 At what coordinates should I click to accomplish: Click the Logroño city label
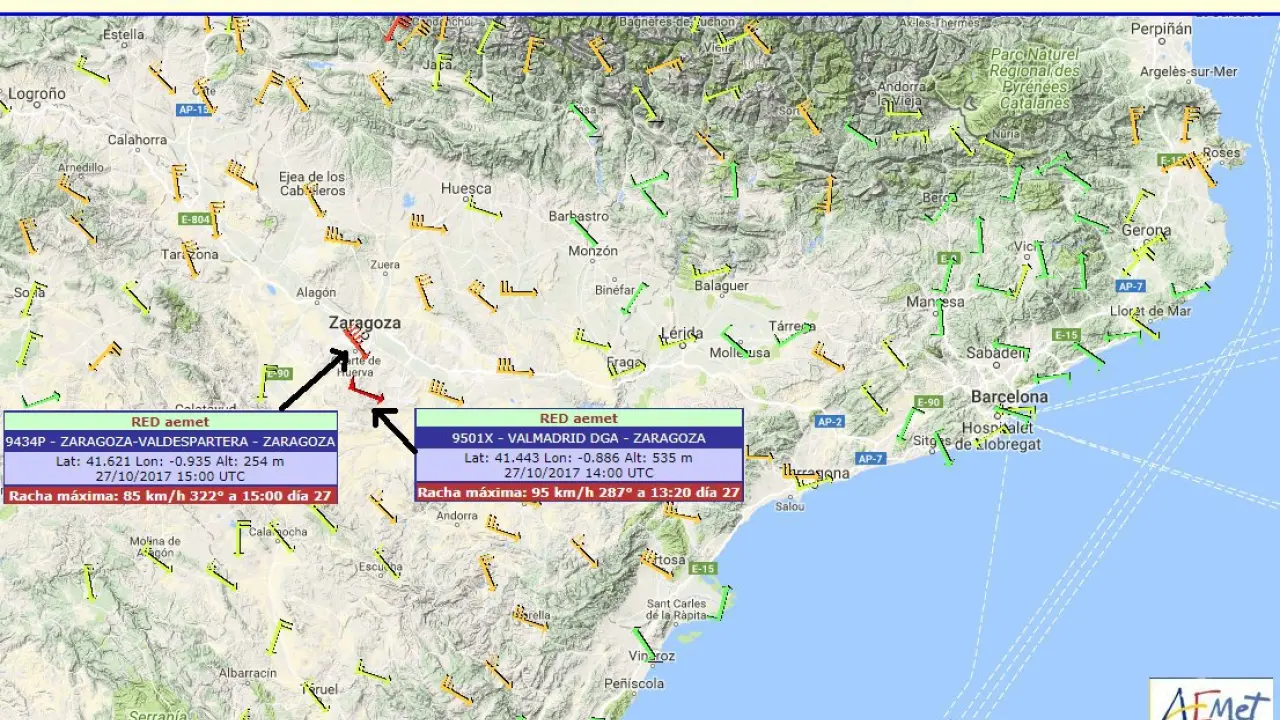37,94
